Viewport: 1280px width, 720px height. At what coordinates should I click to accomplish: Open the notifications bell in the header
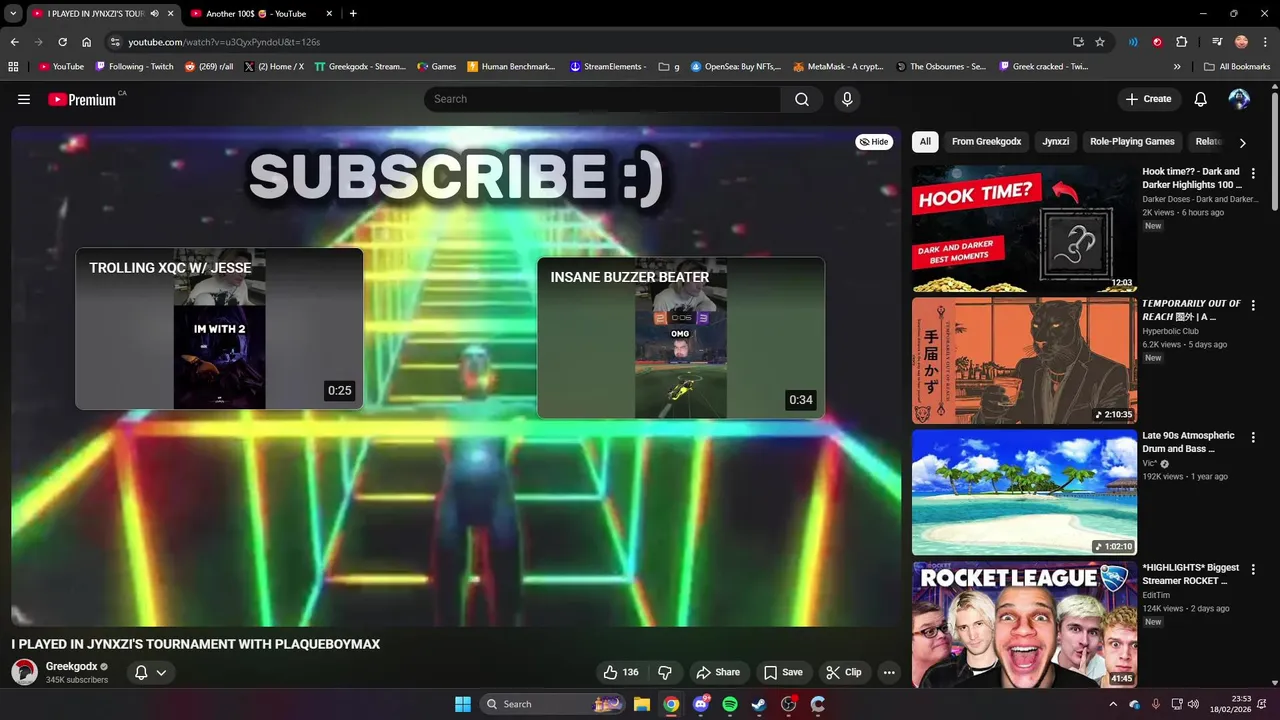[x=1201, y=99]
